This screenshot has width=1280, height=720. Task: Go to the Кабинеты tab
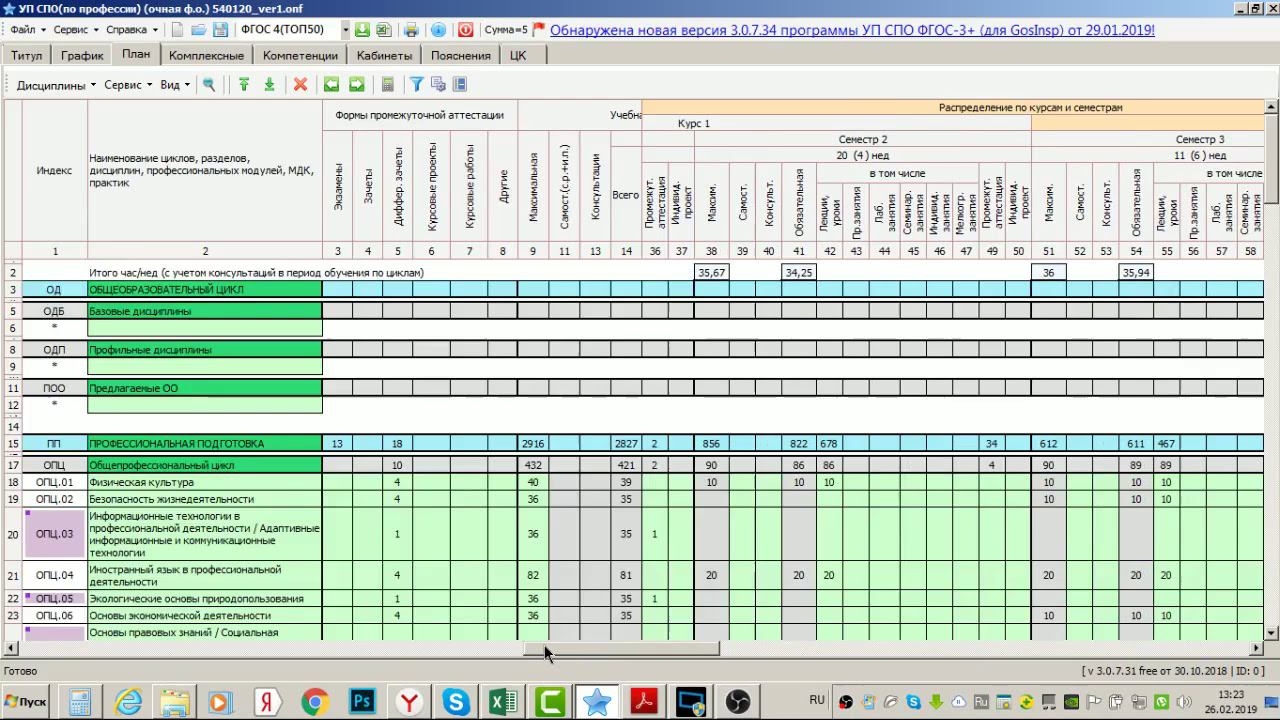tap(384, 56)
